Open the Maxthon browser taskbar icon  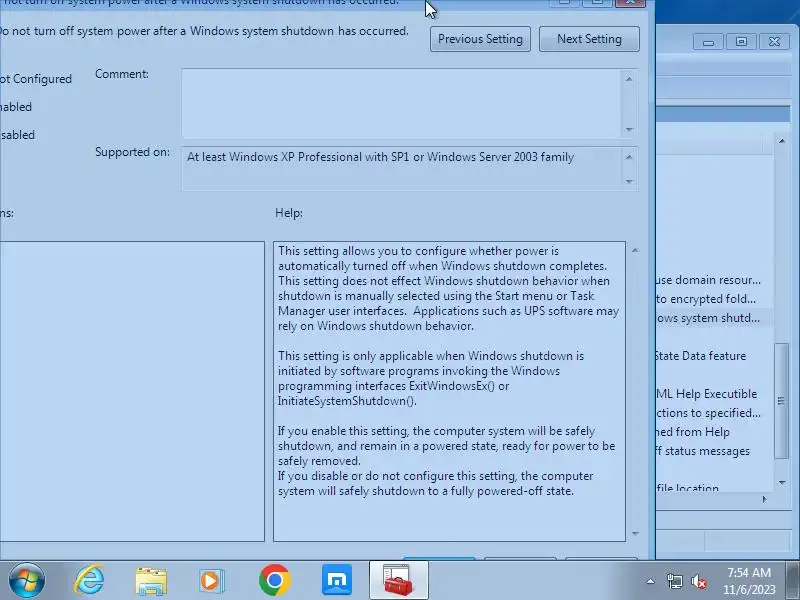click(337, 580)
